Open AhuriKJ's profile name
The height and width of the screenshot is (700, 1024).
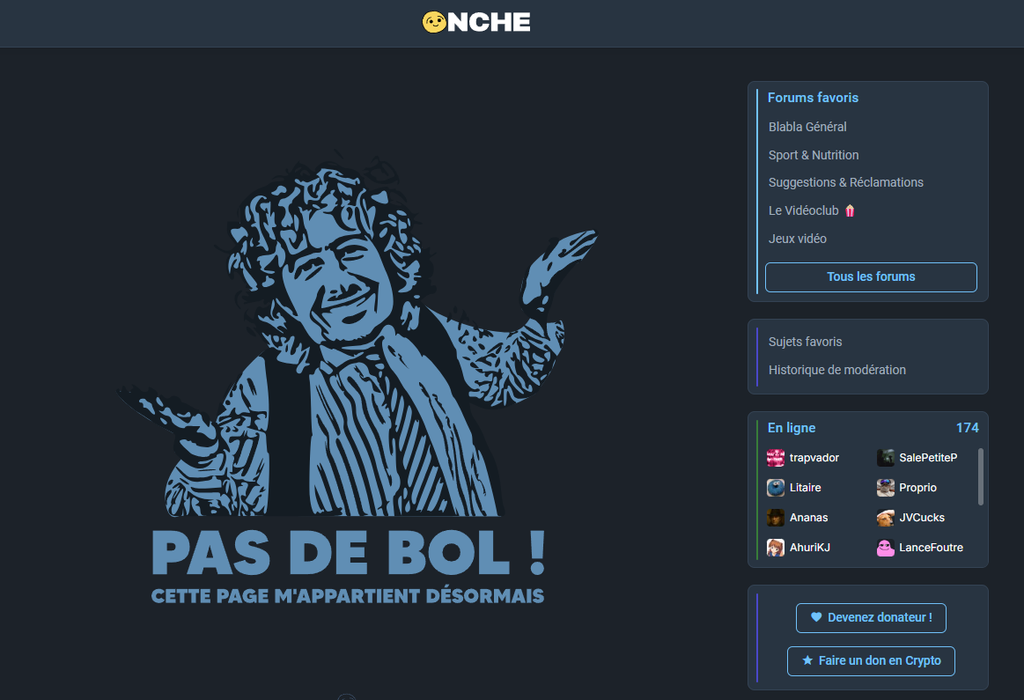pos(810,548)
